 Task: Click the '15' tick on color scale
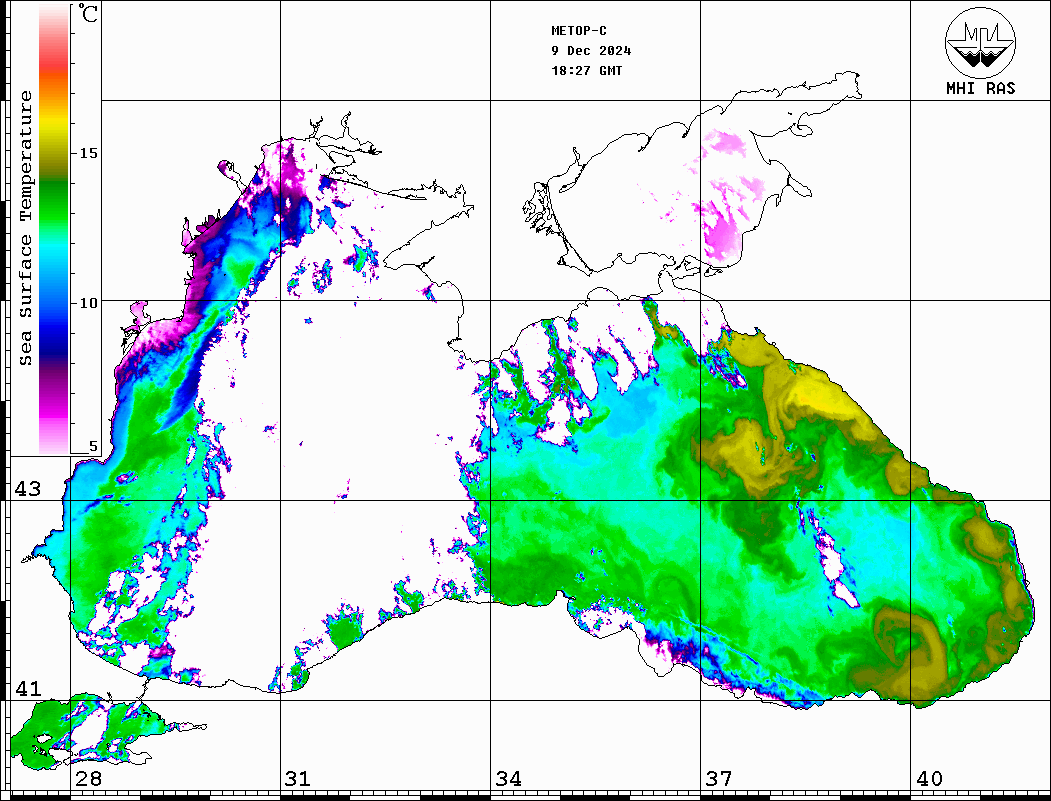tap(88, 153)
